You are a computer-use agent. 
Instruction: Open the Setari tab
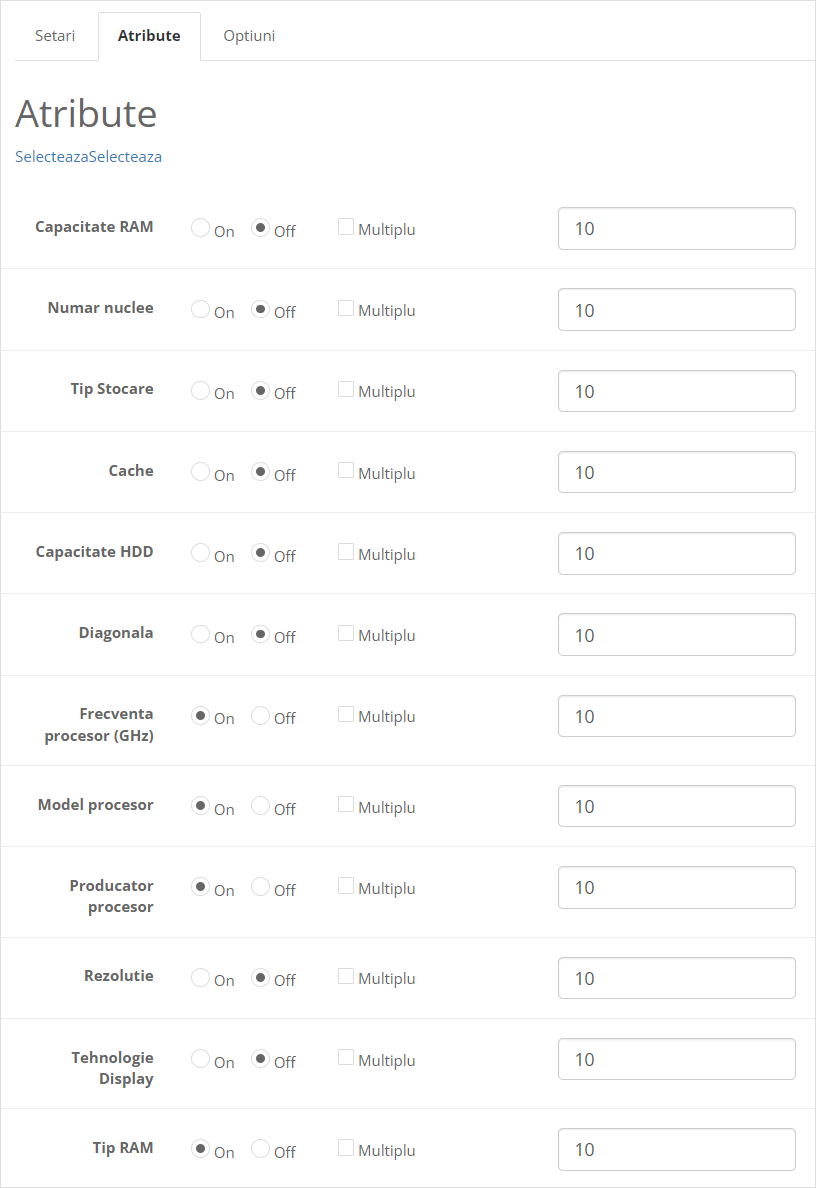click(x=54, y=36)
